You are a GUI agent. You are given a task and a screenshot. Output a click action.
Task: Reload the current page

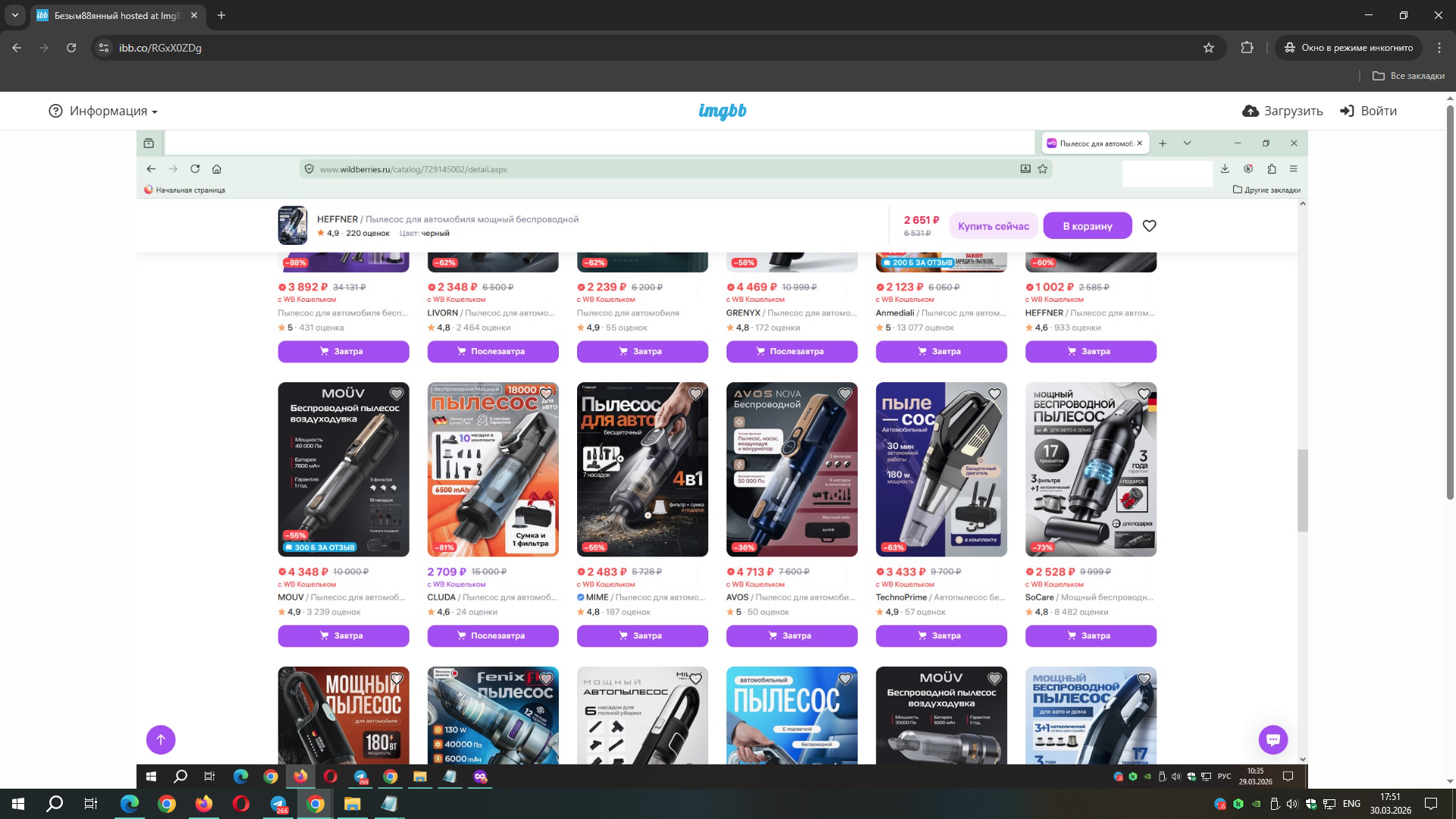71,48
